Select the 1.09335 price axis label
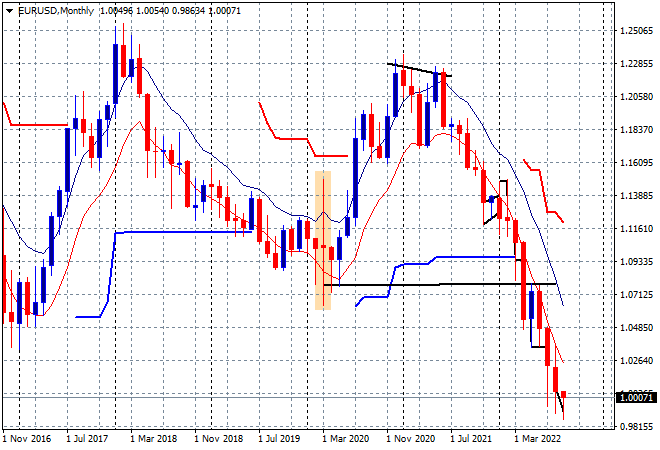This screenshot has height=450, width=660. point(637,261)
